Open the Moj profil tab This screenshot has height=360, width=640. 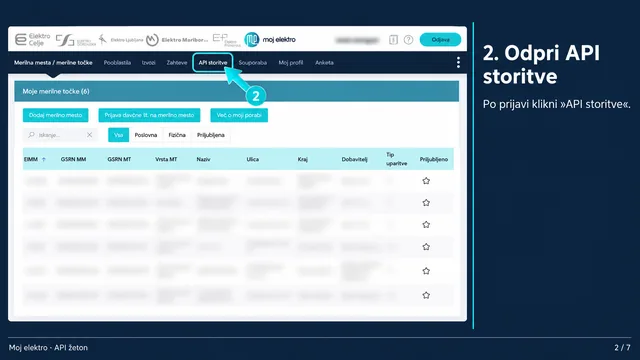point(291,62)
